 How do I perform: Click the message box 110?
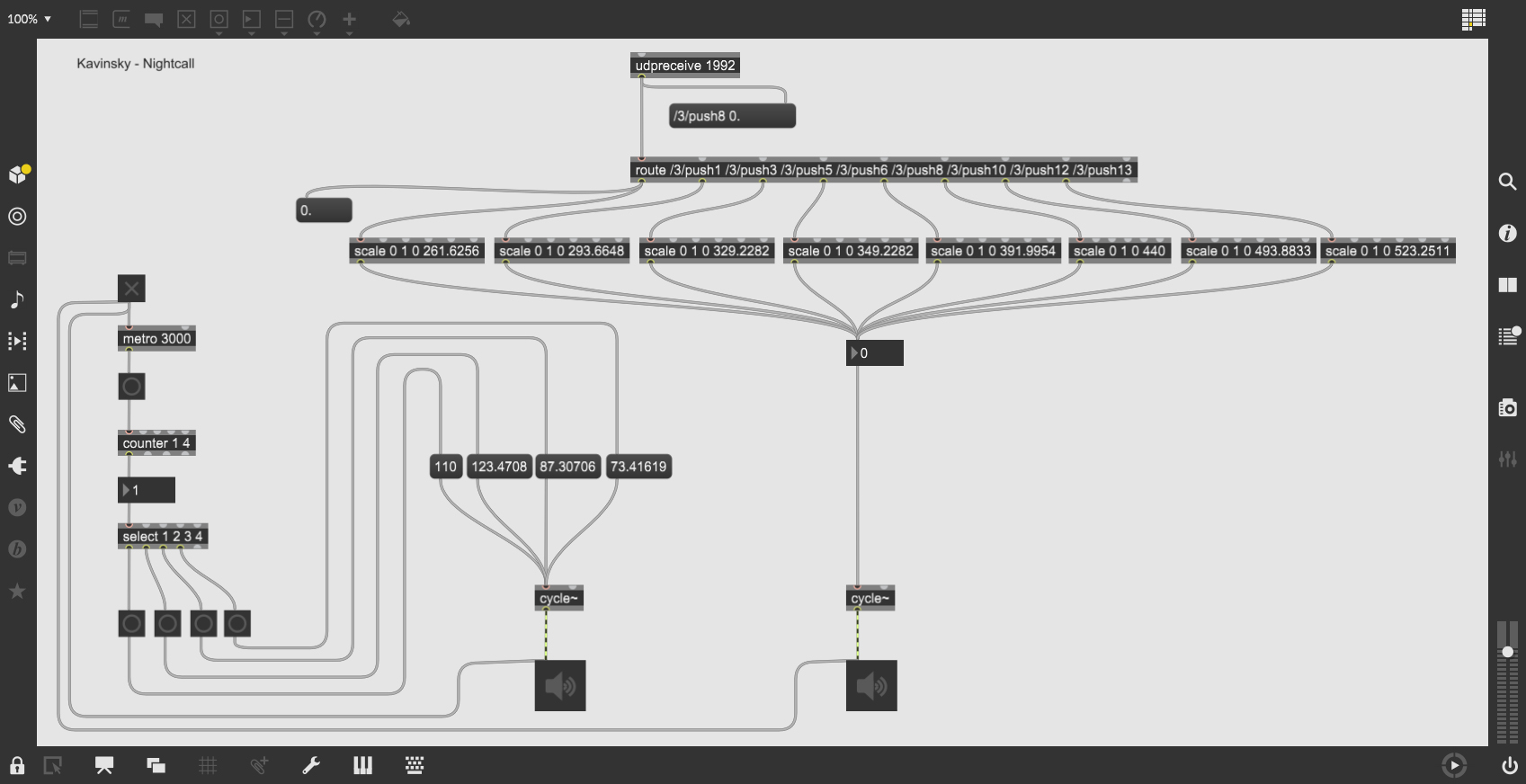[446, 467]
